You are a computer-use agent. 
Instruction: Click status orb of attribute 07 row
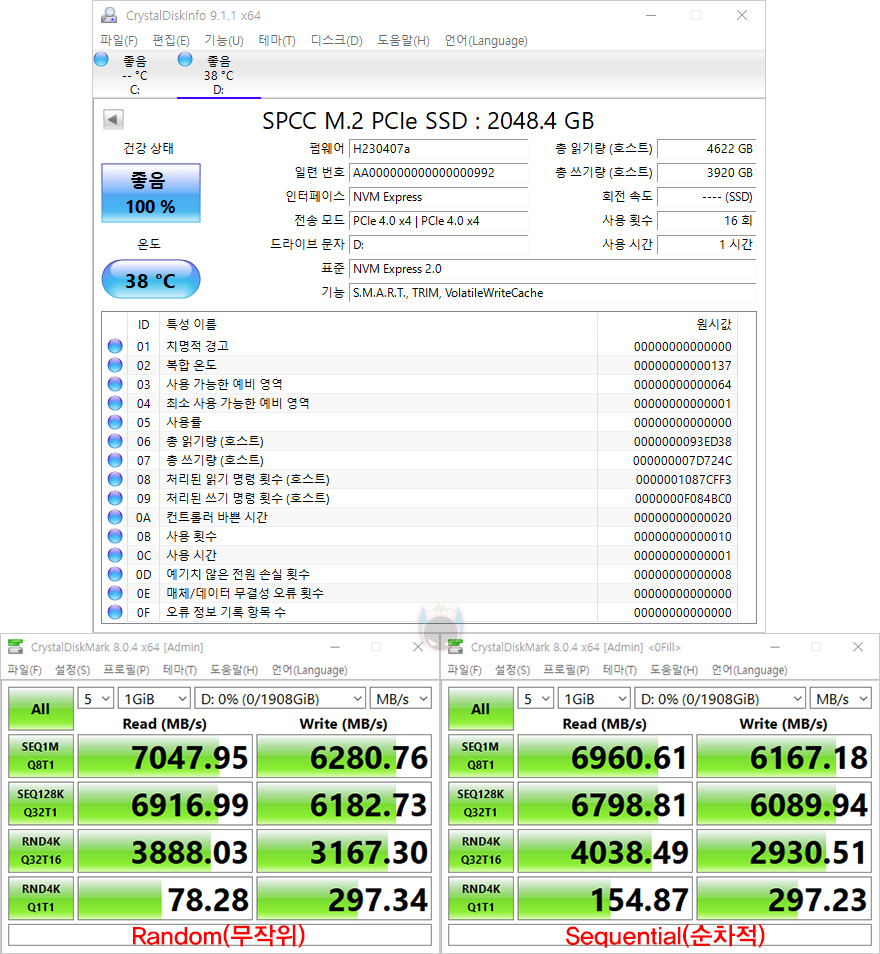pyautogui.click(x=115, y=460)
